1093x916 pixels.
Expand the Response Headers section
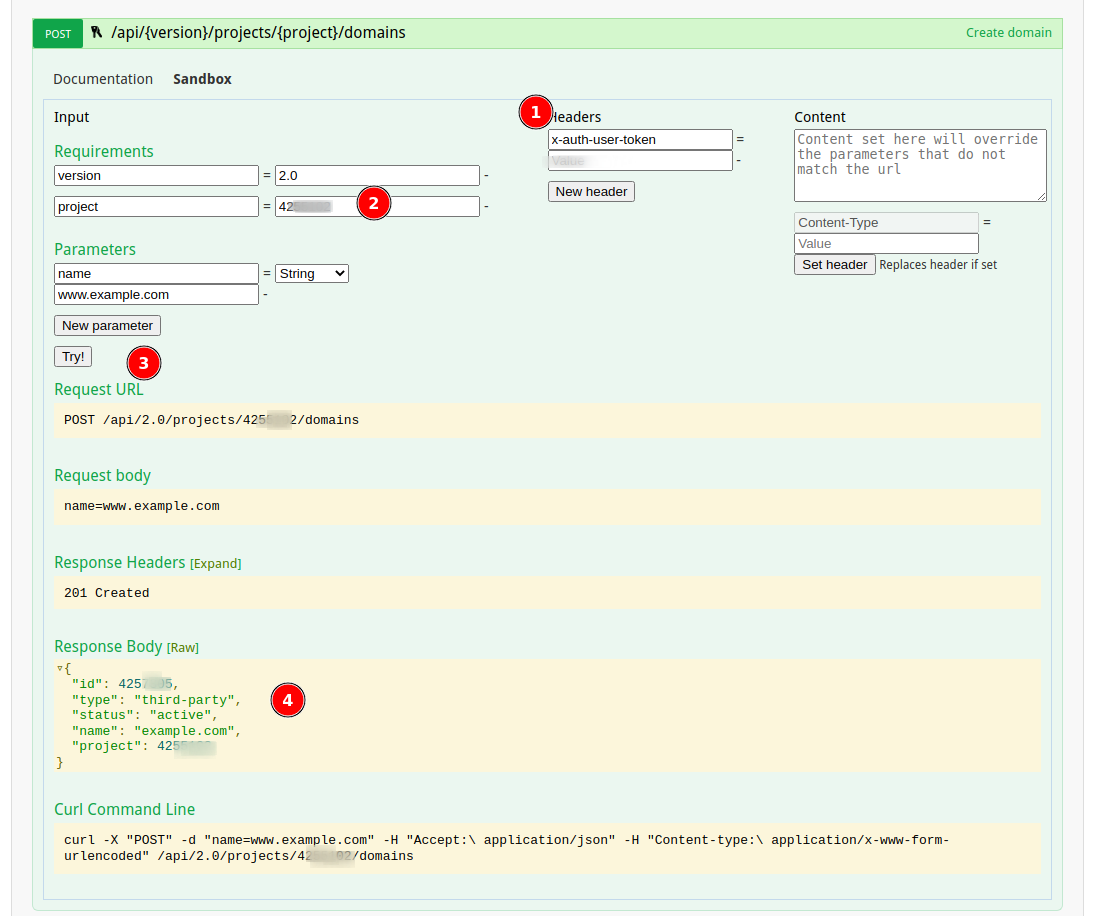215,563
